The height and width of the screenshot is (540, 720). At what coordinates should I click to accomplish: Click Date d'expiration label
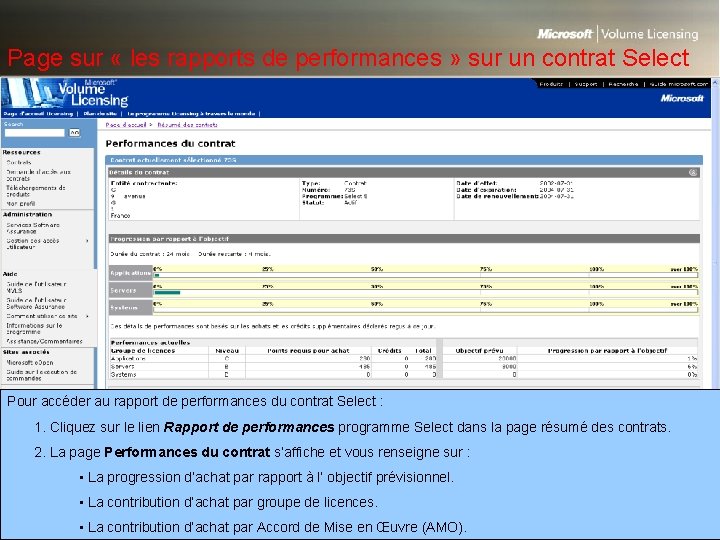[x=486, y=190]
